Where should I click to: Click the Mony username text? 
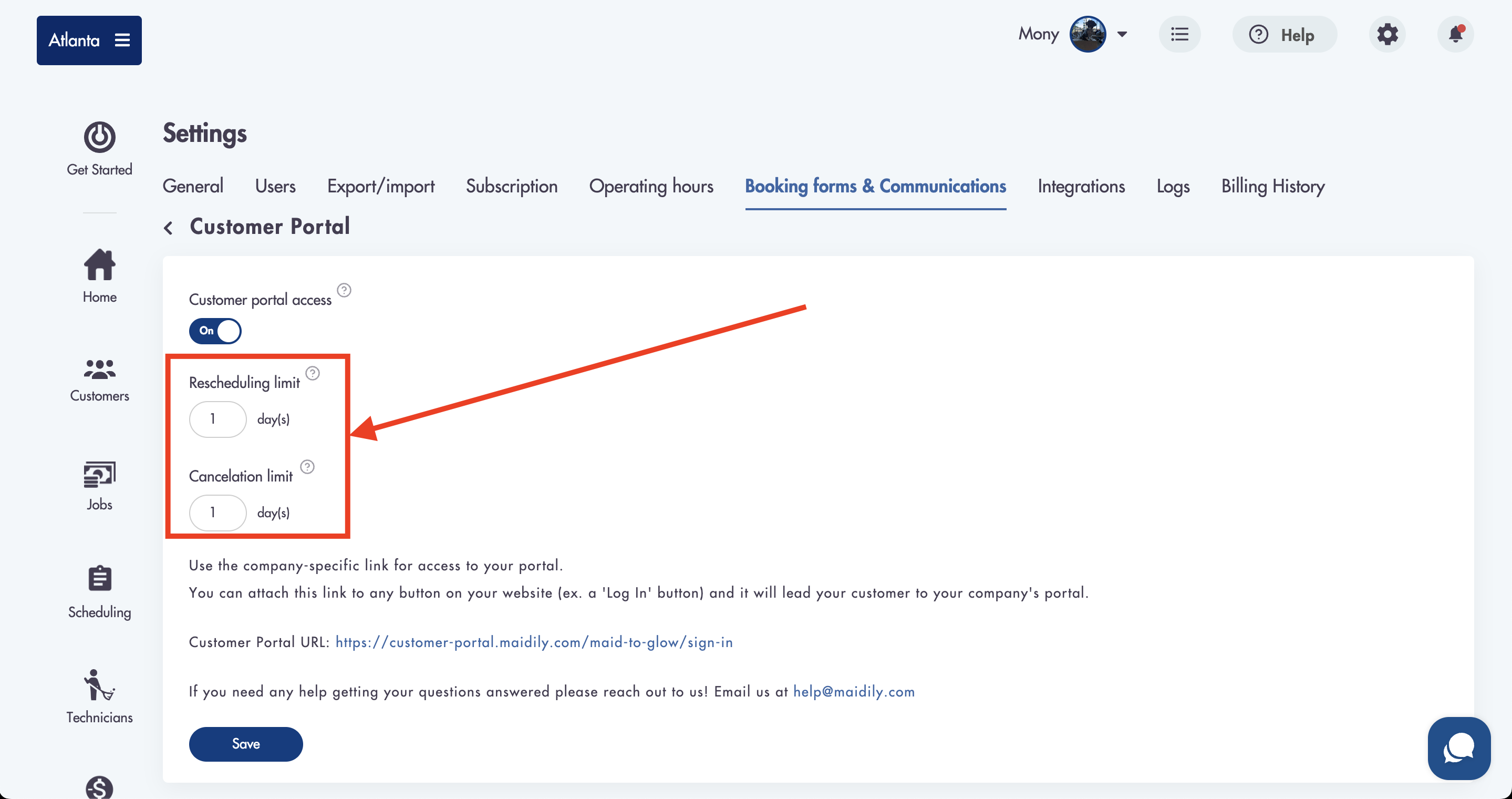click(1038, 34)
